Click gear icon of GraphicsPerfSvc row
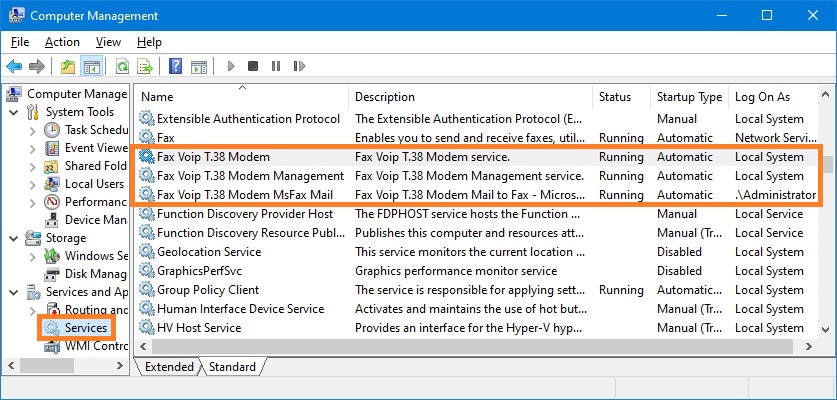This screenshot has height=400, width=837. [146, 271]
